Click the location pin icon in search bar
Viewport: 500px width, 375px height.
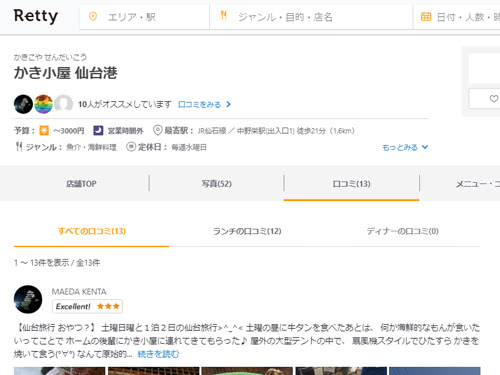pos(93,16)
